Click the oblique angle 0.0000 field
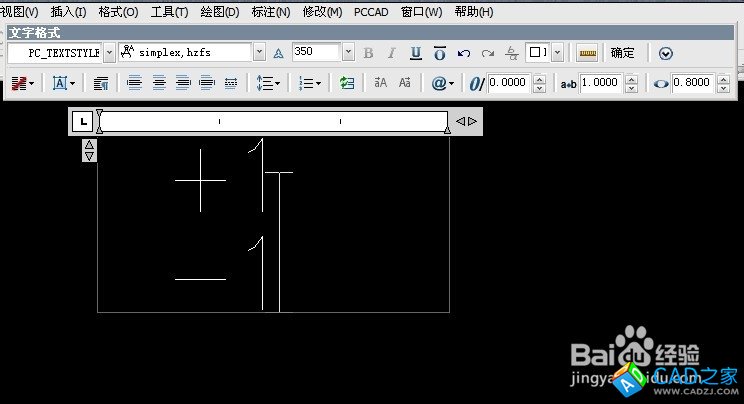744x404 pixels. click(x=509, y=84)
